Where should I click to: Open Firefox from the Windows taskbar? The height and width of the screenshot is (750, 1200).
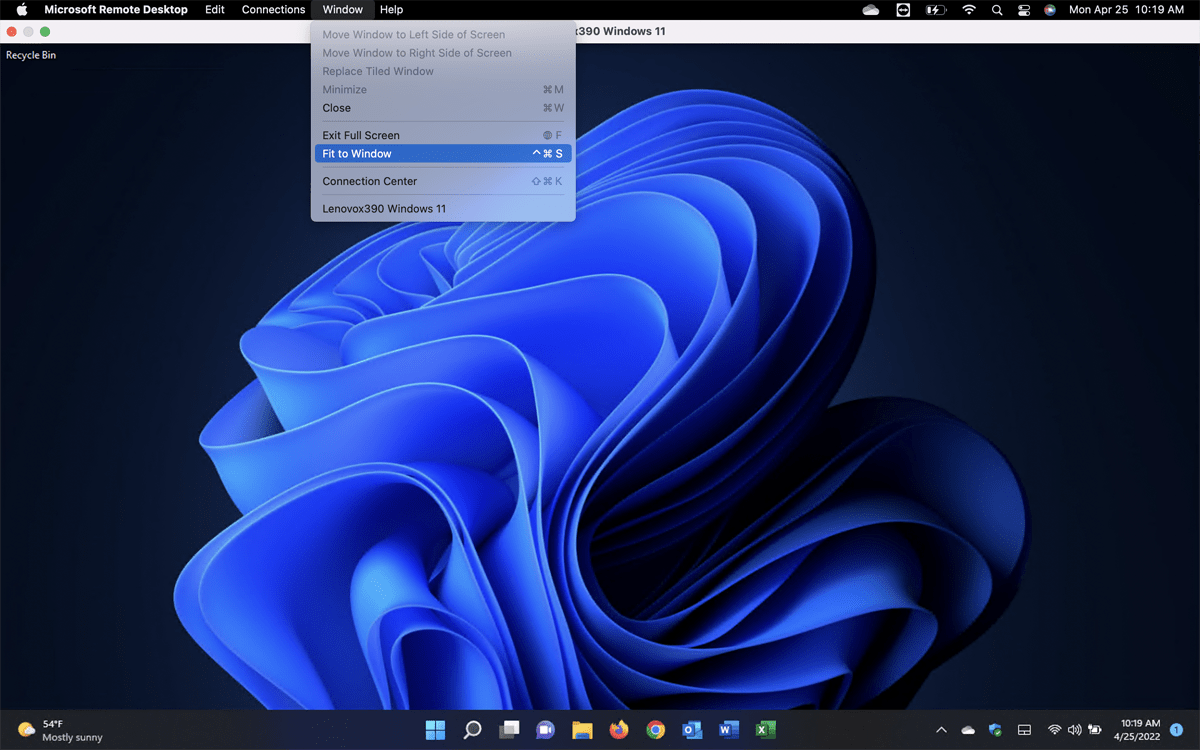(618, 730)
